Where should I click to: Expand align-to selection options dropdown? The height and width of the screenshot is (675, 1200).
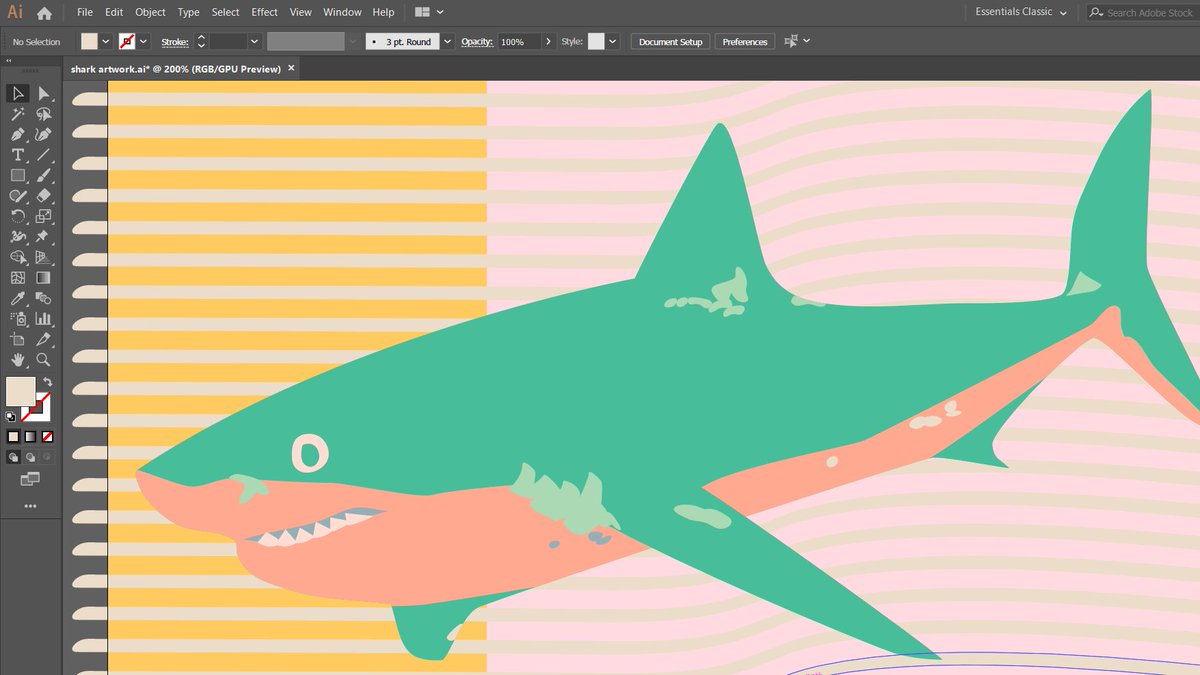click(x=807, y=41)
